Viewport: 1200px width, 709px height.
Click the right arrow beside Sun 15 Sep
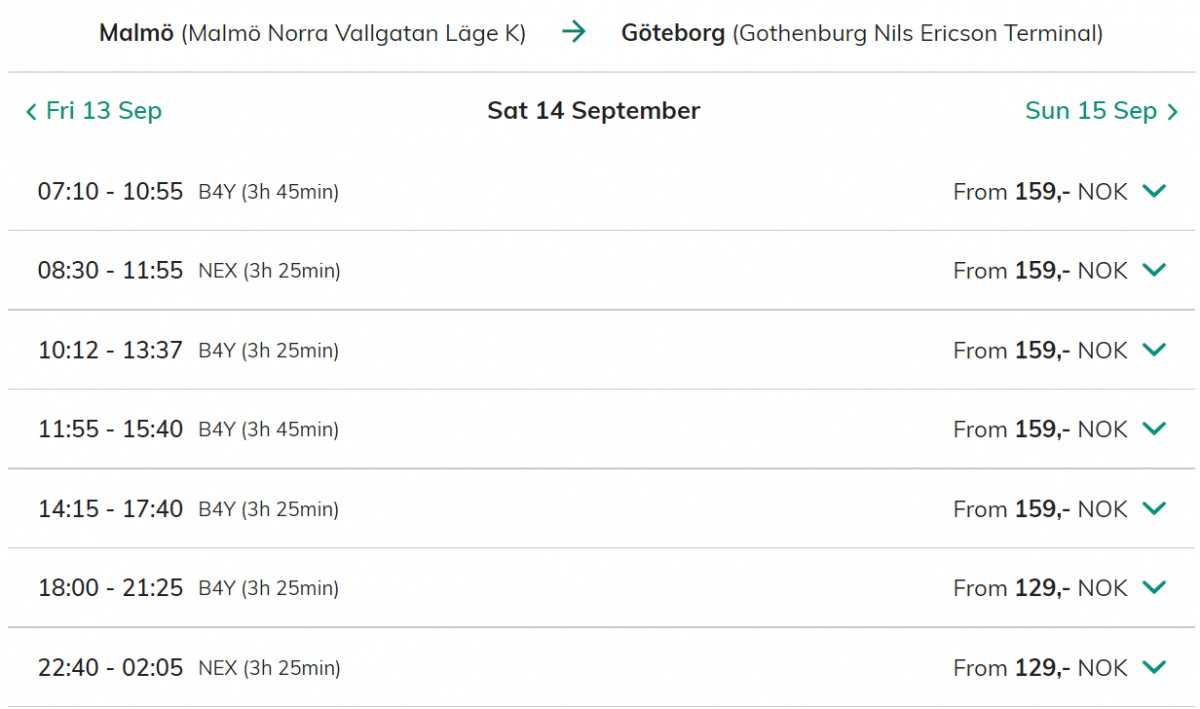tap(1173, 111)
